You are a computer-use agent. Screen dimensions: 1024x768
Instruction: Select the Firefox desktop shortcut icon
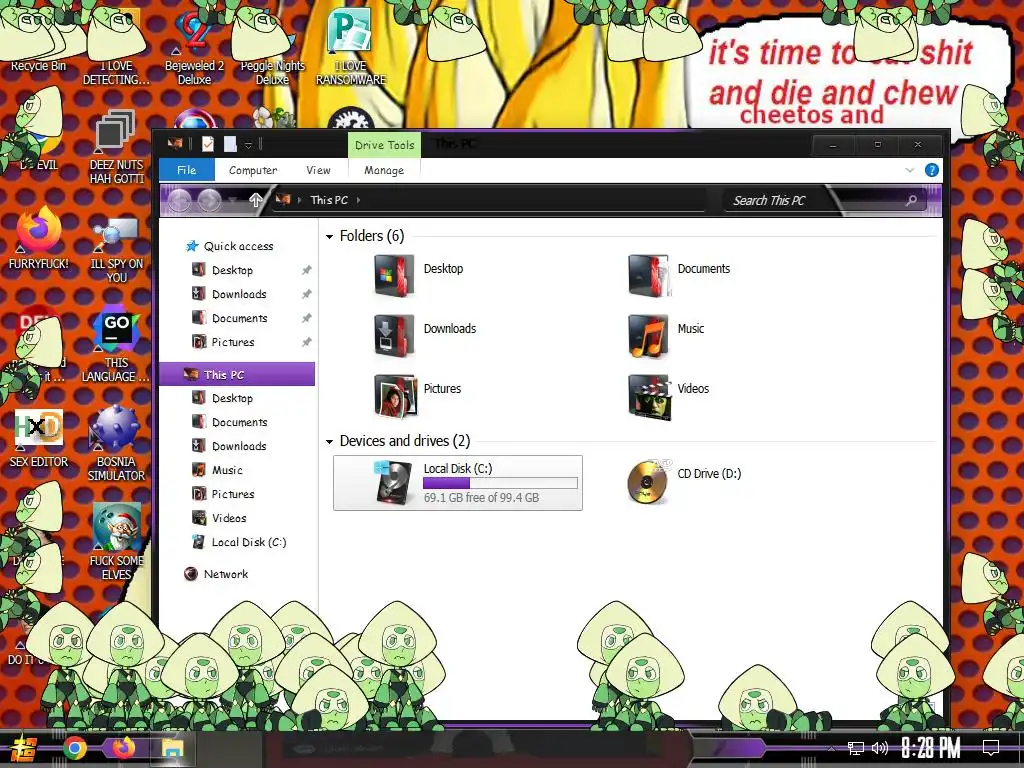tap(38, 236)
